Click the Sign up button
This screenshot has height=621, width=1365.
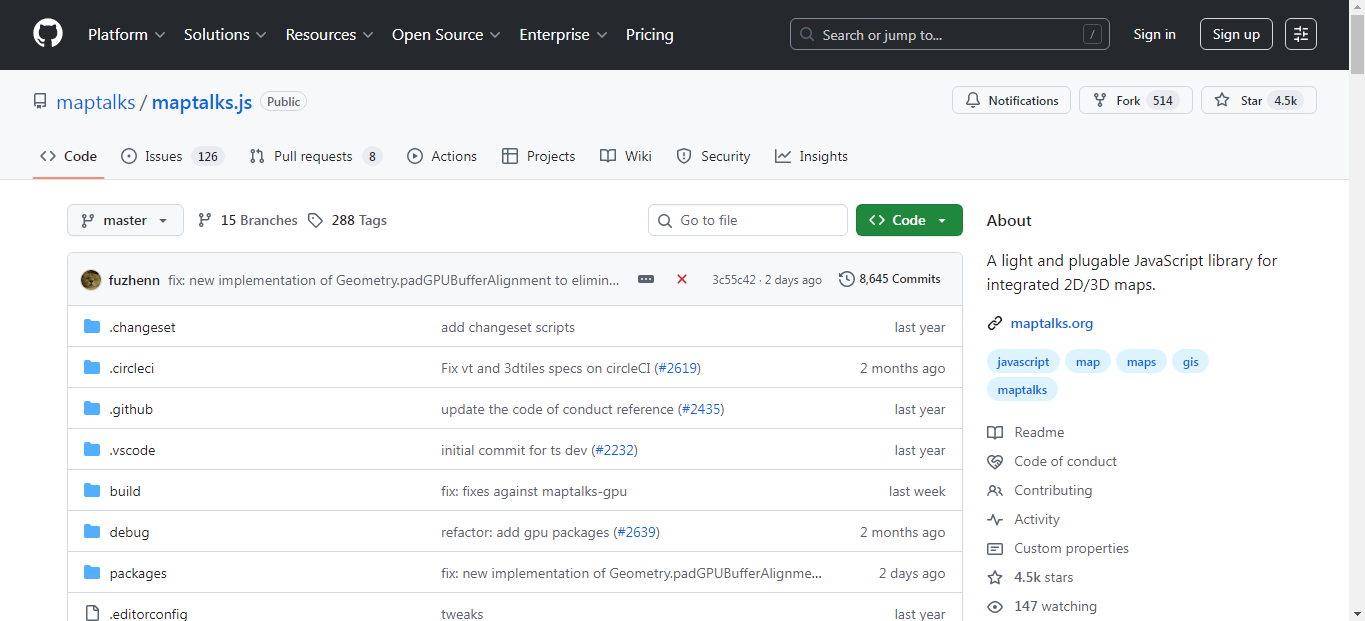click(x=1236, y=34)
